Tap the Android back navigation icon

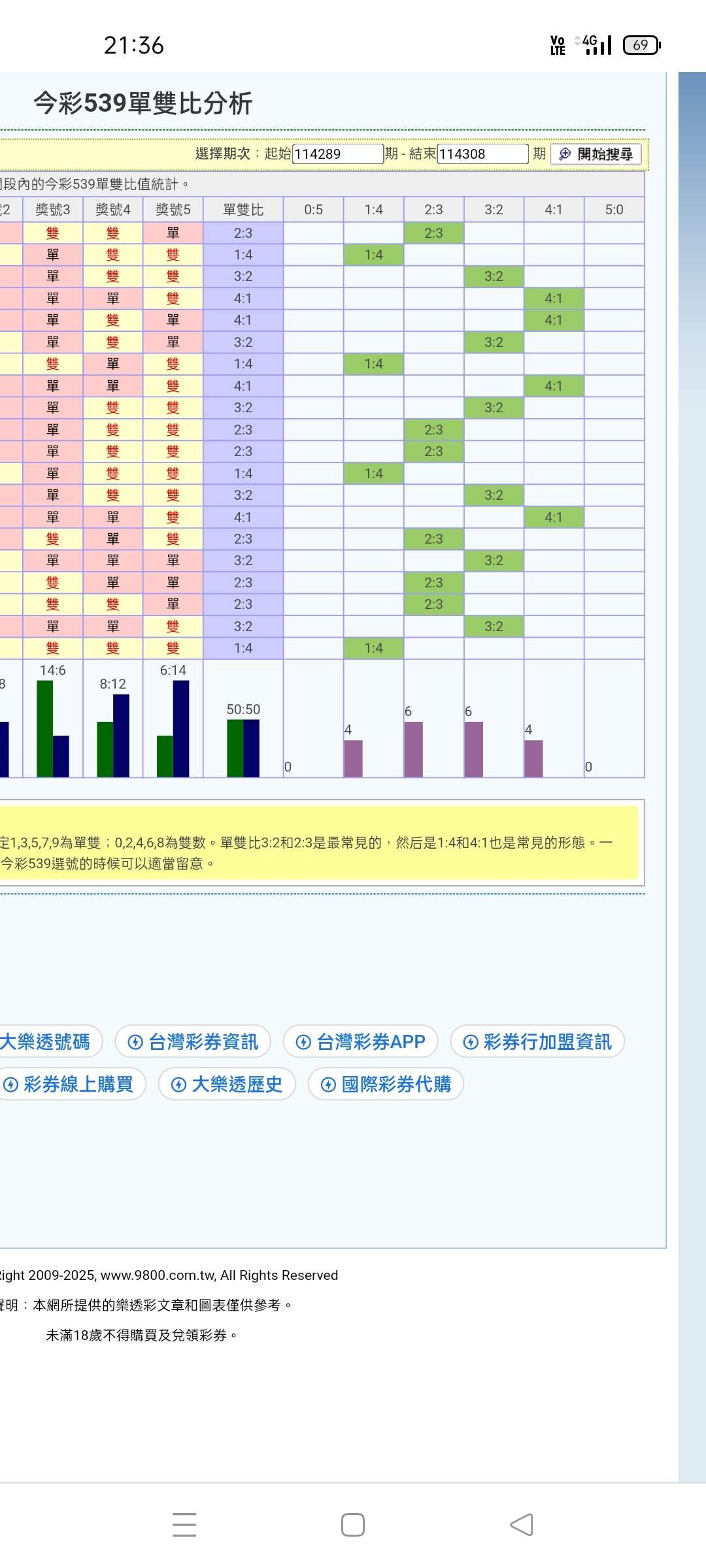click(522, 1525)
